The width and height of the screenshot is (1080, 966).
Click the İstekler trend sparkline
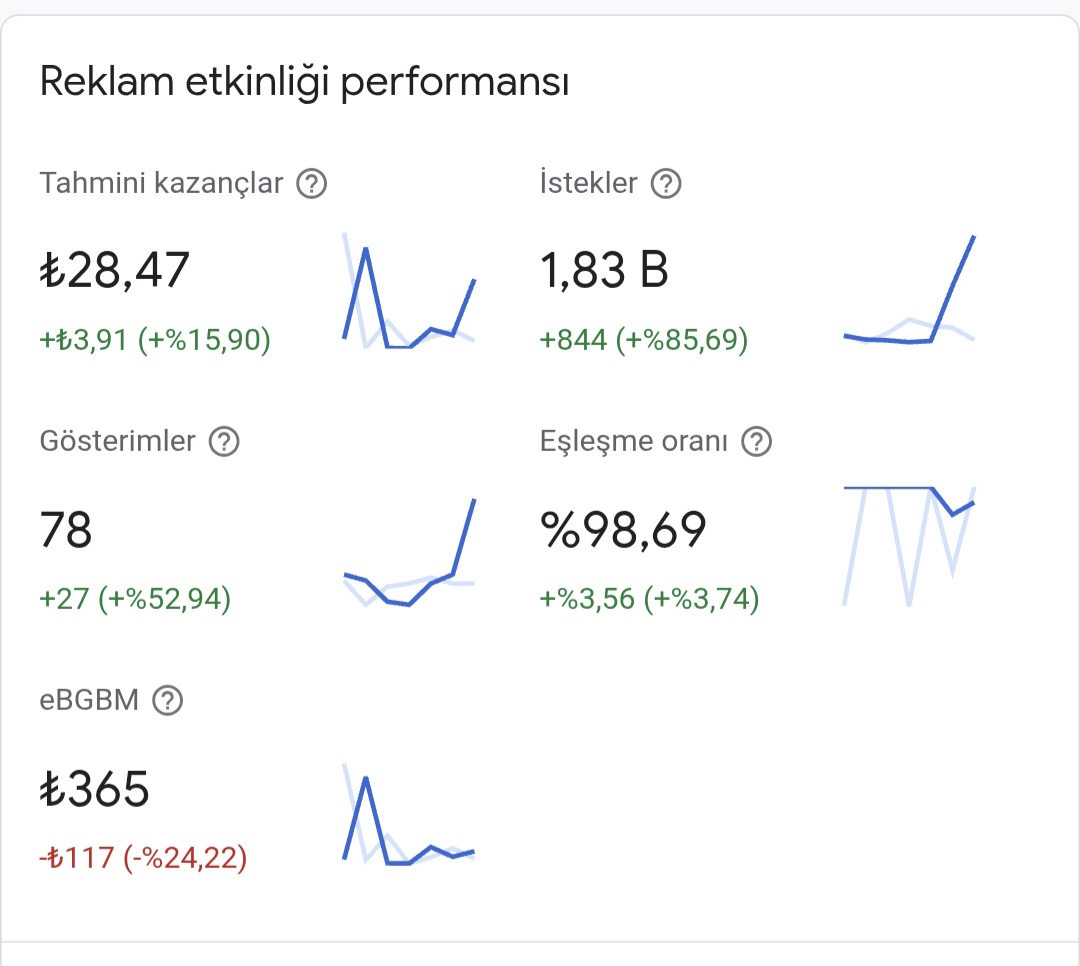(x=909, y=289)
